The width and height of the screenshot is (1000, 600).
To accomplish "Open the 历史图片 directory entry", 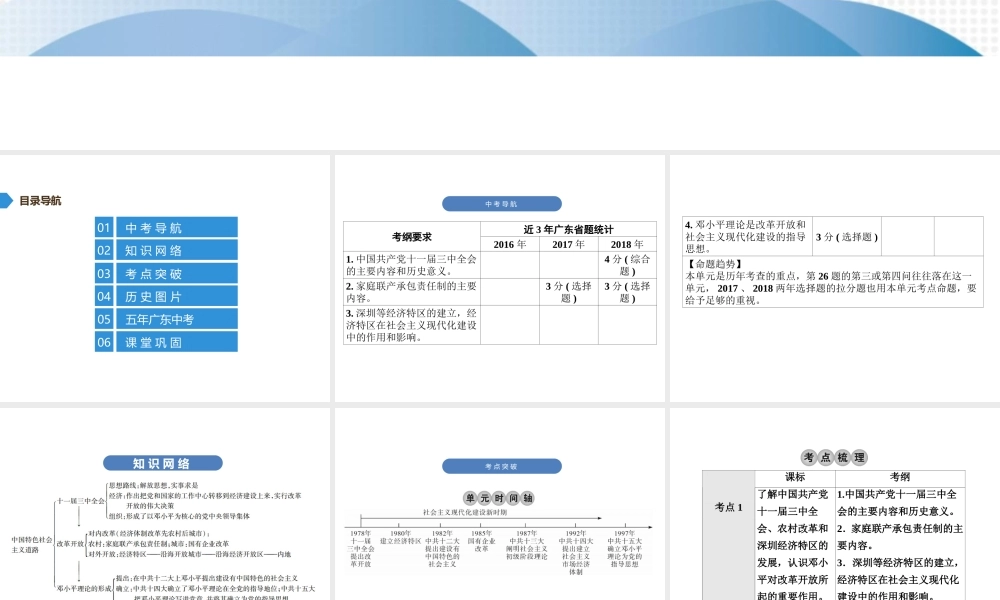I will (x=177, y=296).
